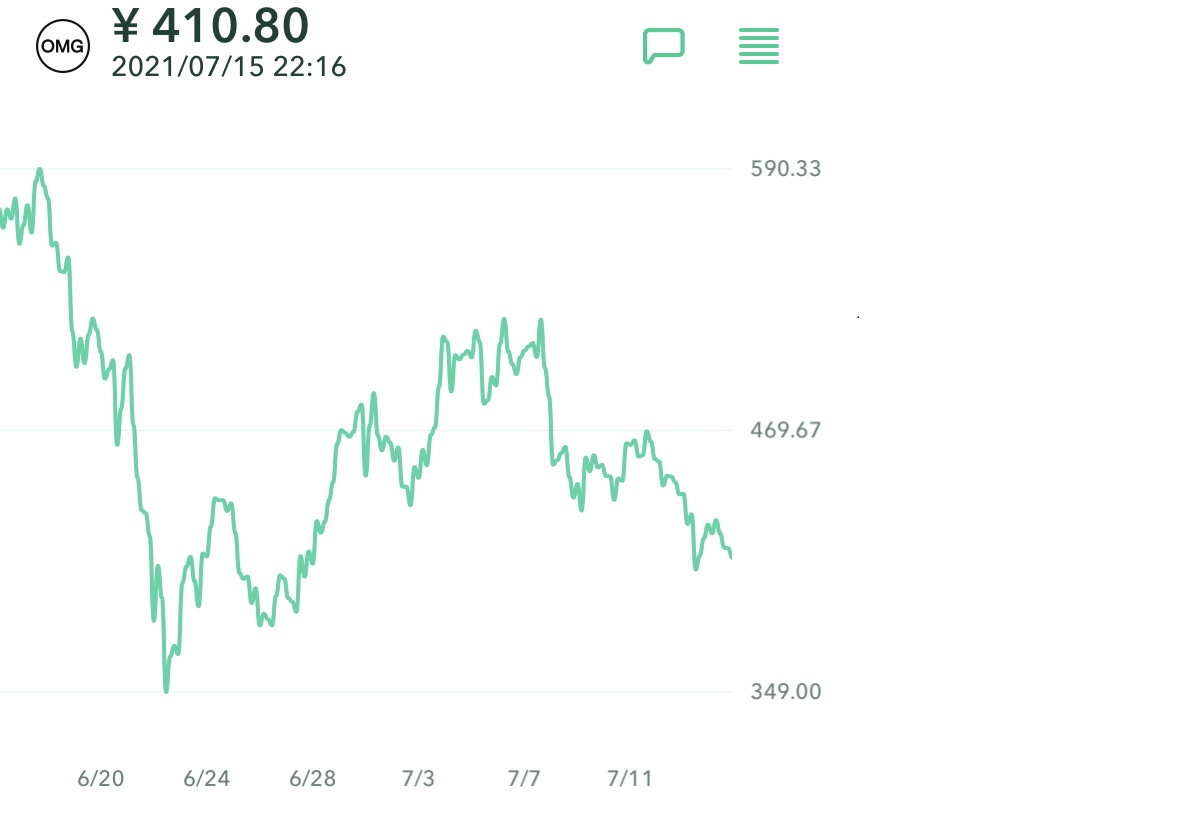Click the 7/11 date label

[x=629, y=779]
